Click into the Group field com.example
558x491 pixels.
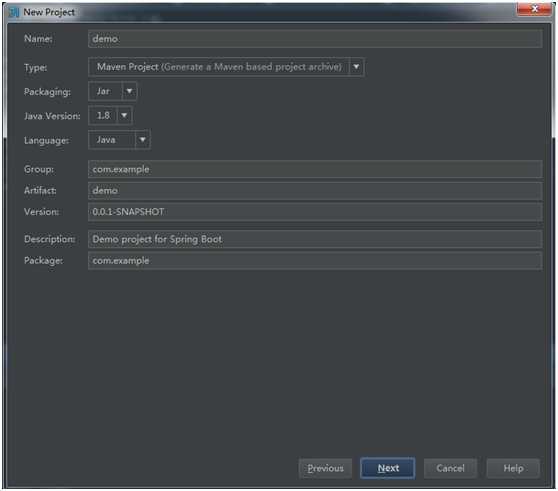point(315,169)
